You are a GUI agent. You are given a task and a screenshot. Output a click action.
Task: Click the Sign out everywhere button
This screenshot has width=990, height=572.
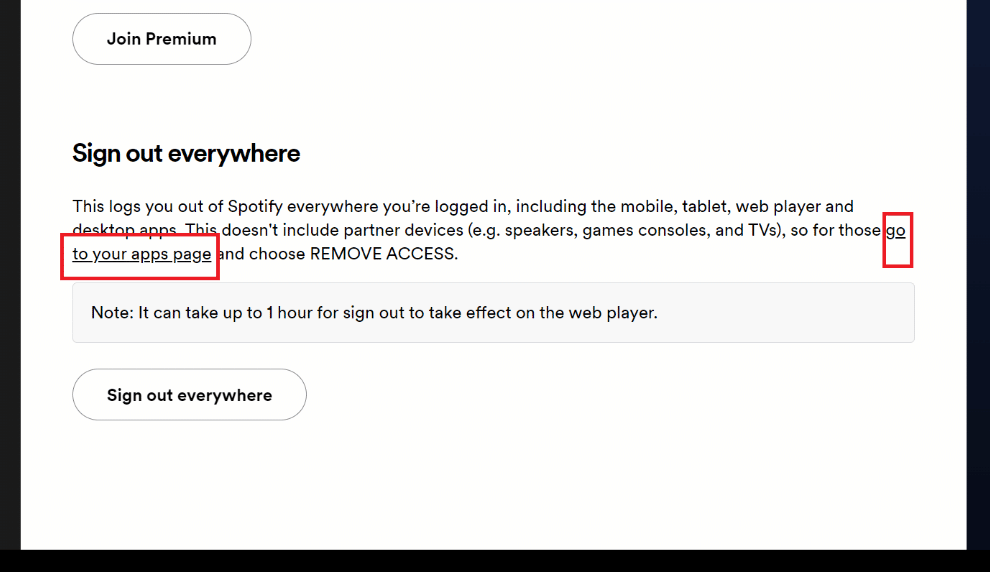(x=189, y=395)
